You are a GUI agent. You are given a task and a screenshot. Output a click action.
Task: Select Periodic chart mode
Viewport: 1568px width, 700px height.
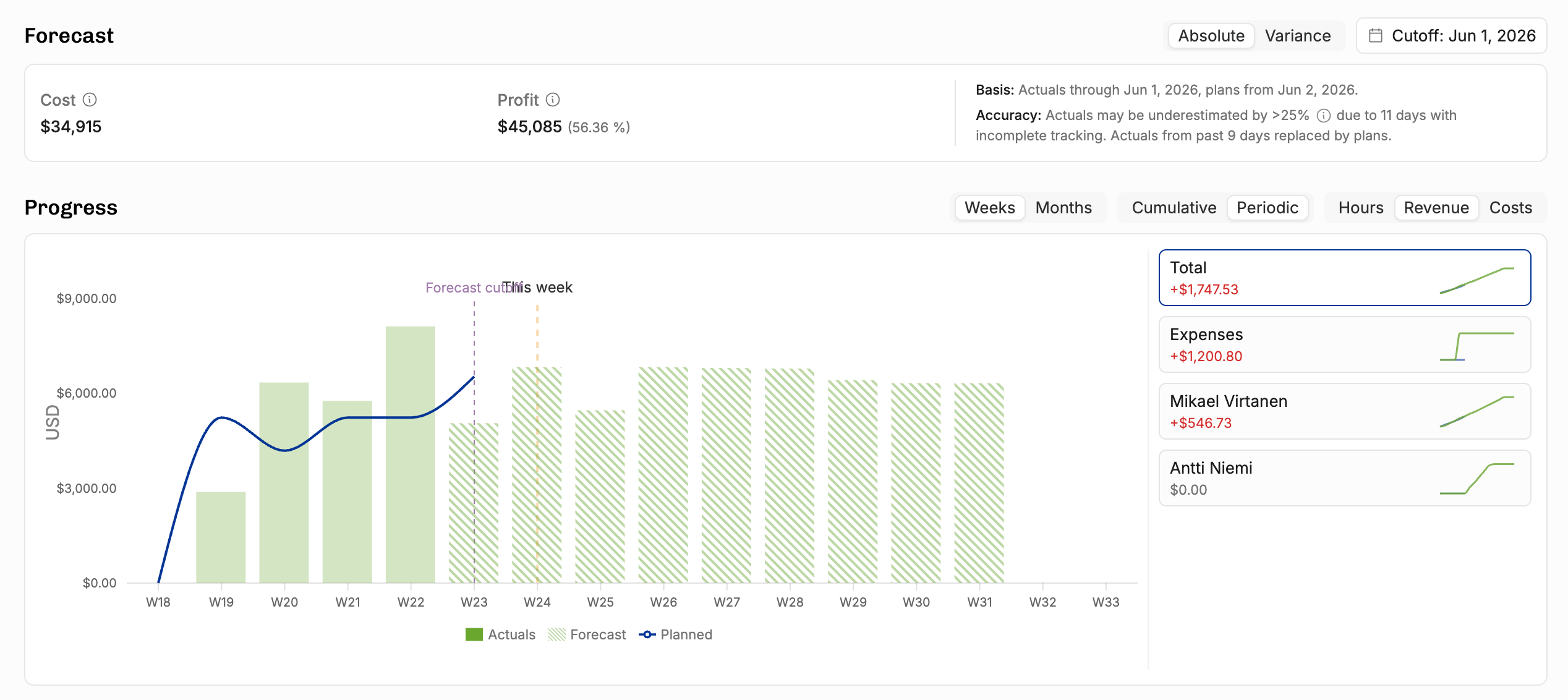[x=1267, y=208]
